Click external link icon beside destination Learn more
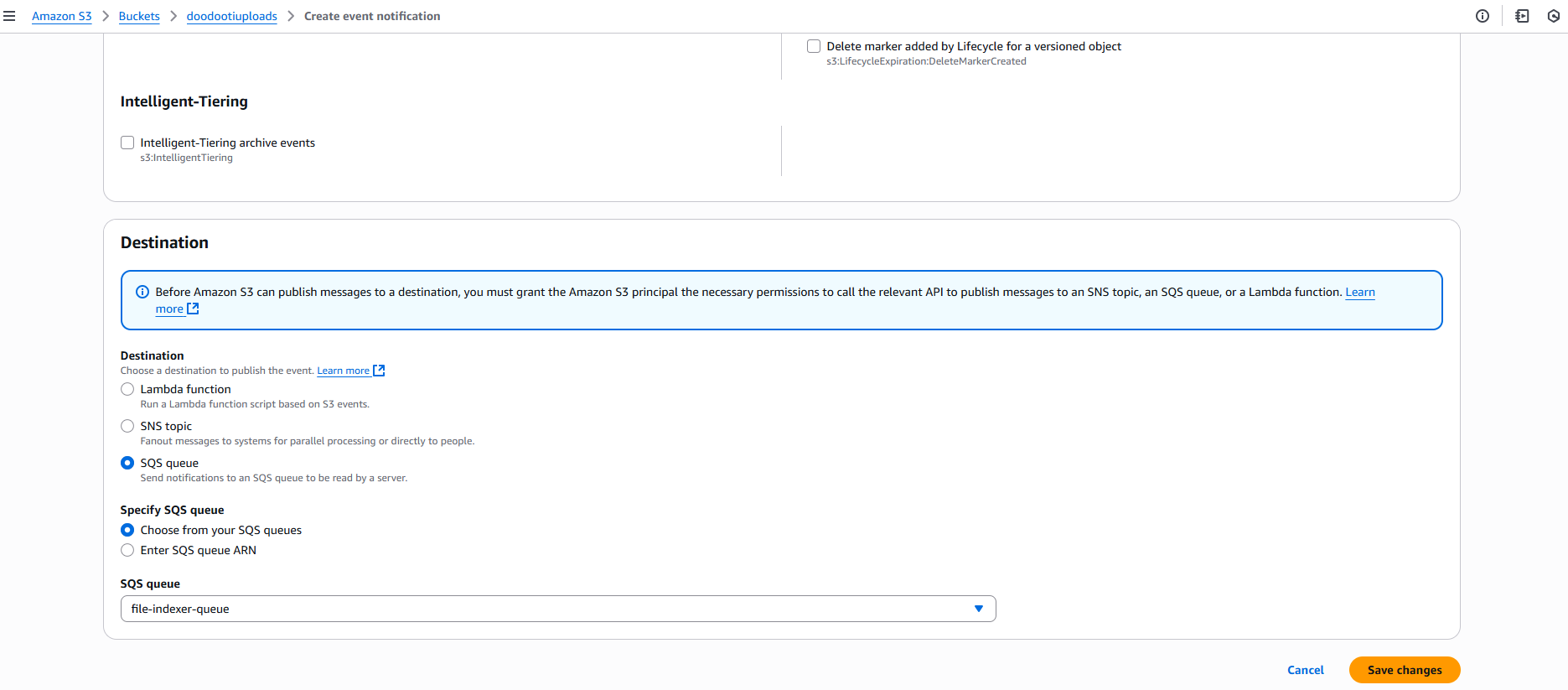The image size is (1568, 690). click(x=379, y=371)
